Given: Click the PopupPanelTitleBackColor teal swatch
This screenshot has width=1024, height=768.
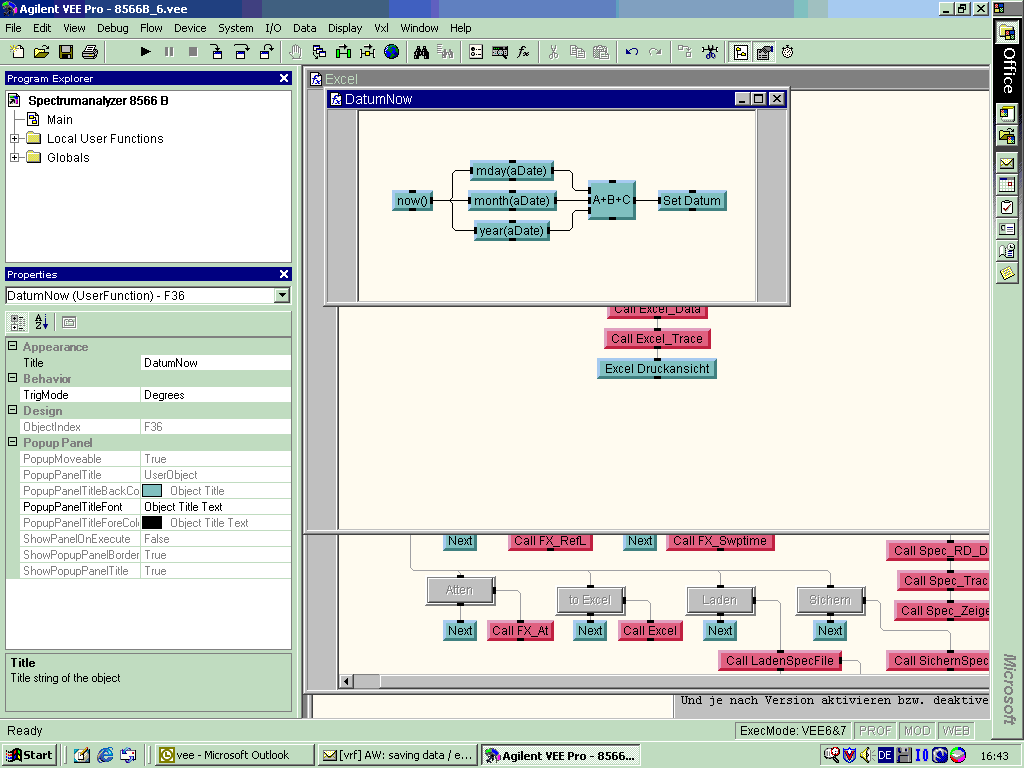Looking at the screenshot, I should [152, 491].
